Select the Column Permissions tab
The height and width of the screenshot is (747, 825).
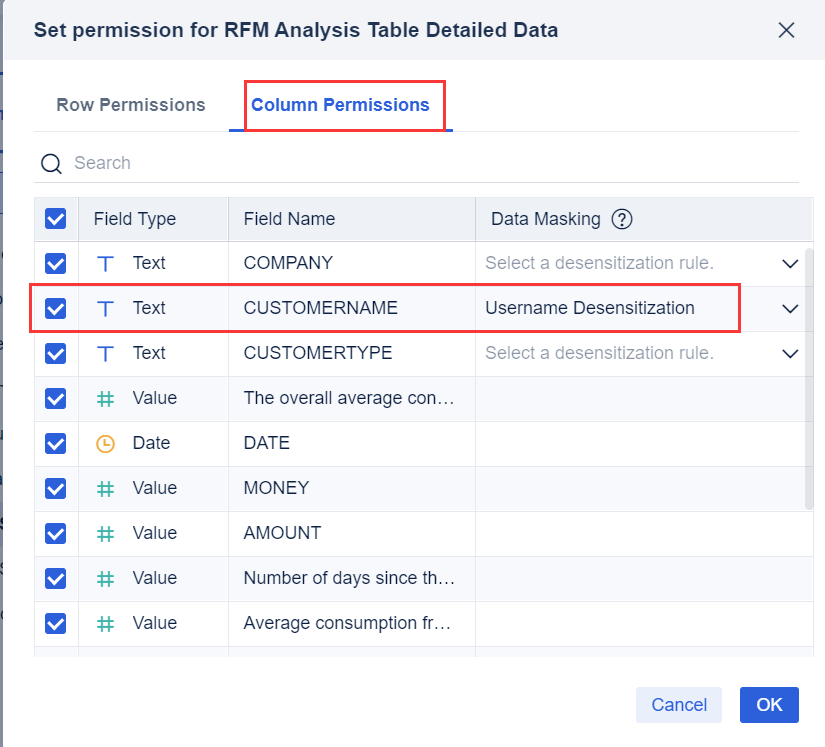coord(342,104)
